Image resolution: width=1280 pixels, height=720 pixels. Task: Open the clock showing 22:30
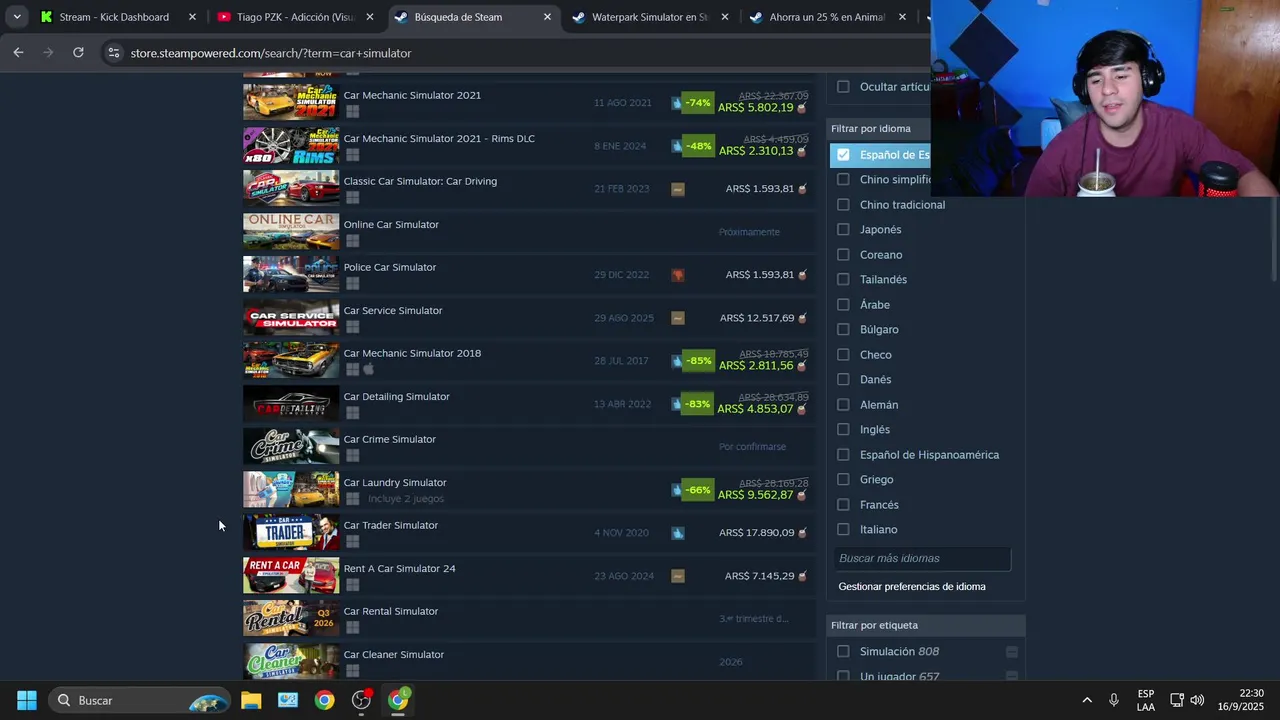(x=1240, y=700)
